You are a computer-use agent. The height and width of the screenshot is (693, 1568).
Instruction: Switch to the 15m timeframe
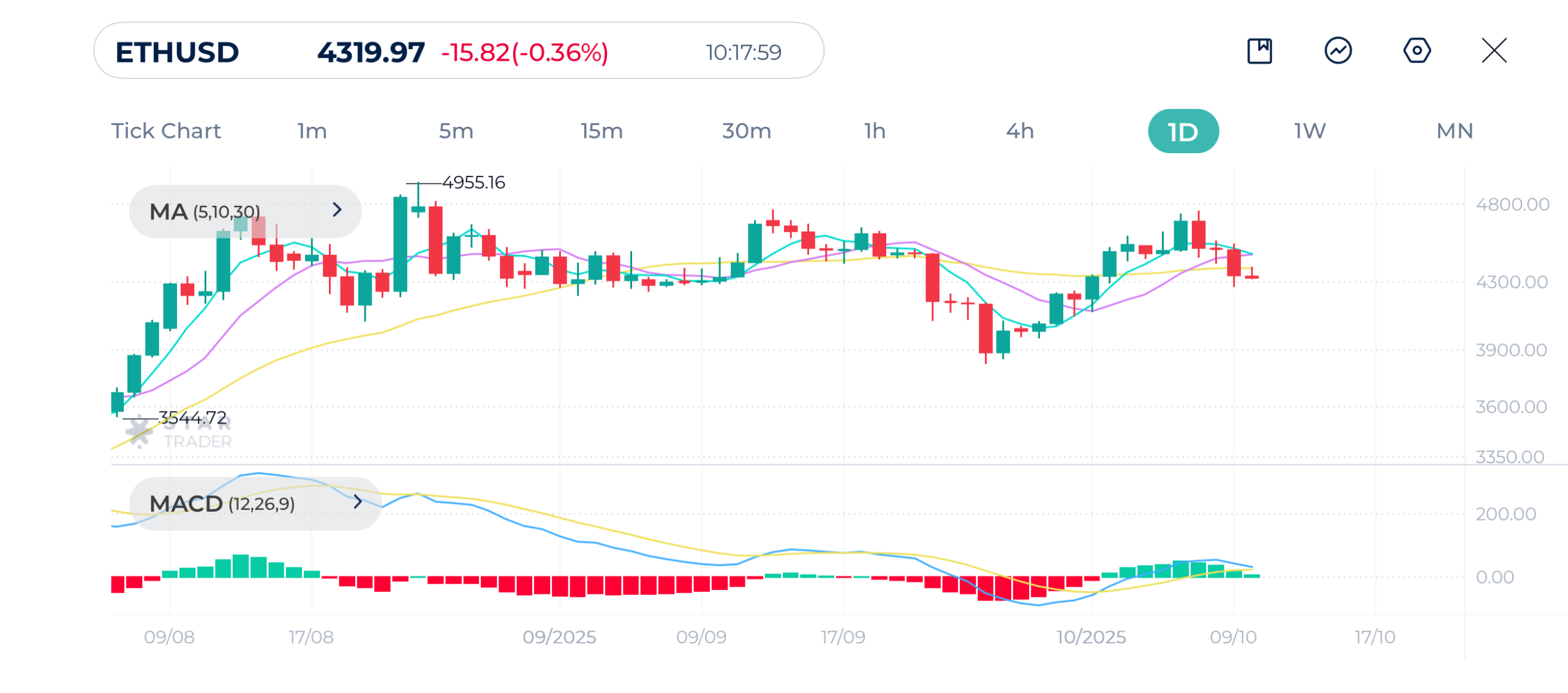click(x=601, y=131)
